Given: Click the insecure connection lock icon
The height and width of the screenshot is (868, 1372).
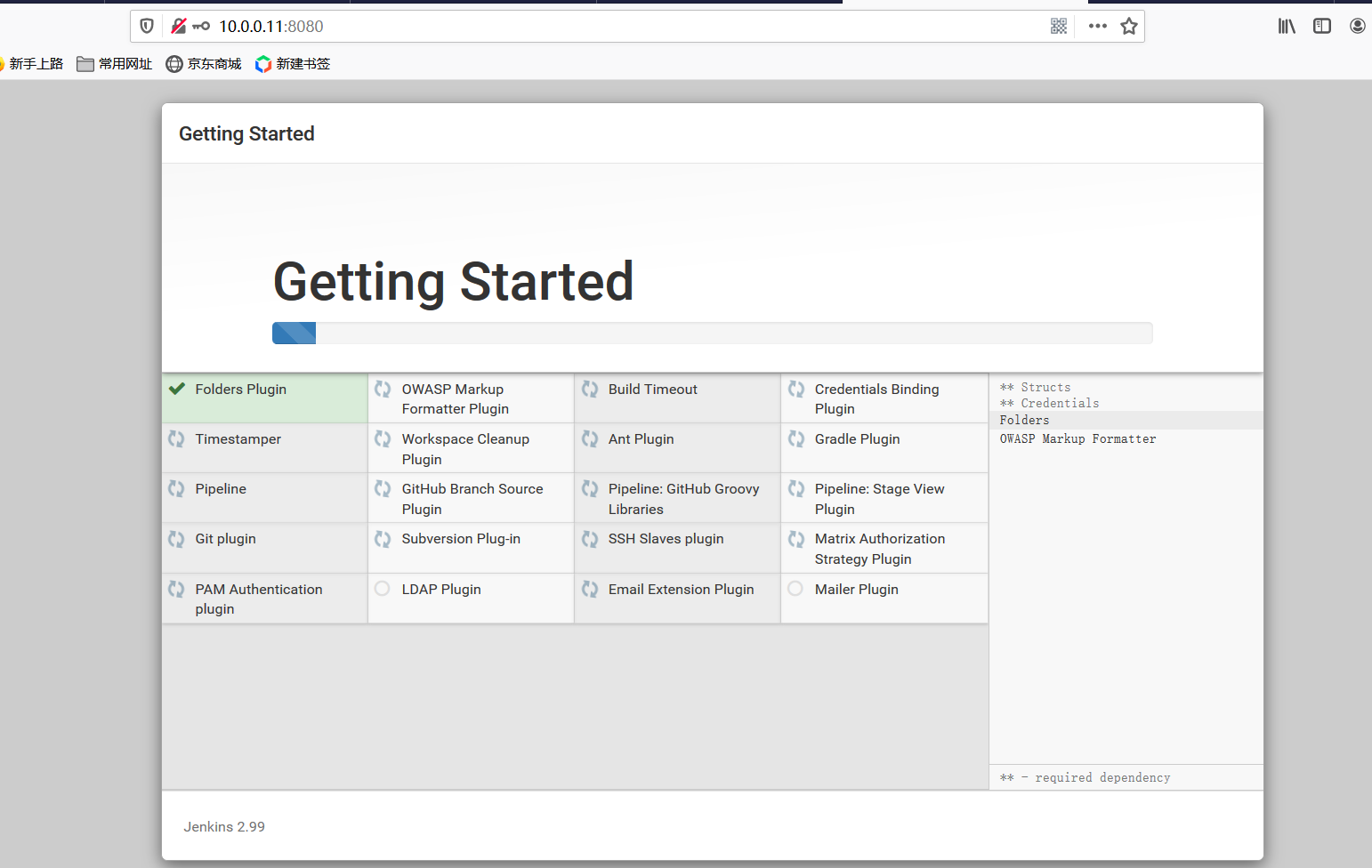Looking at the screenshot, I should click(x=179, y=26).
